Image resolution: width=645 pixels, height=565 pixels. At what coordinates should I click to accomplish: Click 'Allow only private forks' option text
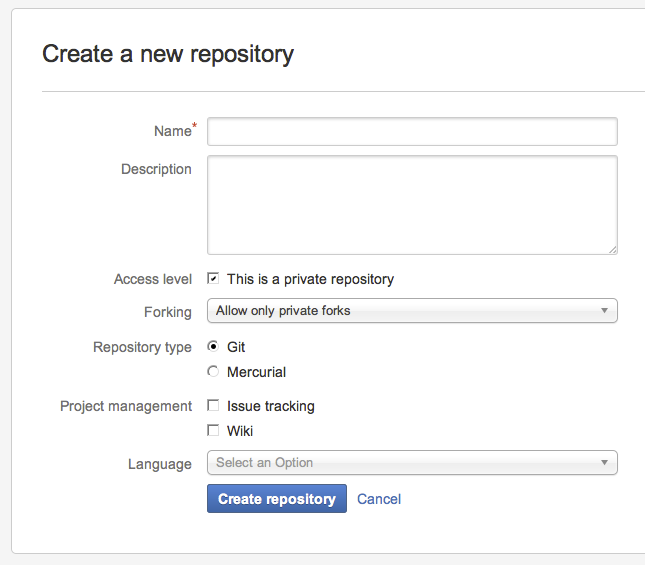(283, 310)
